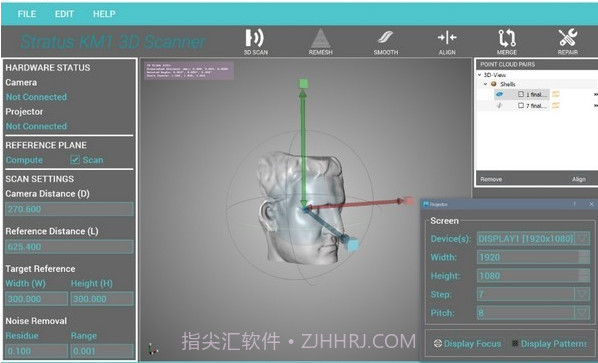Check the box for 7 final shell
The image size is (598, 363).
521,105
